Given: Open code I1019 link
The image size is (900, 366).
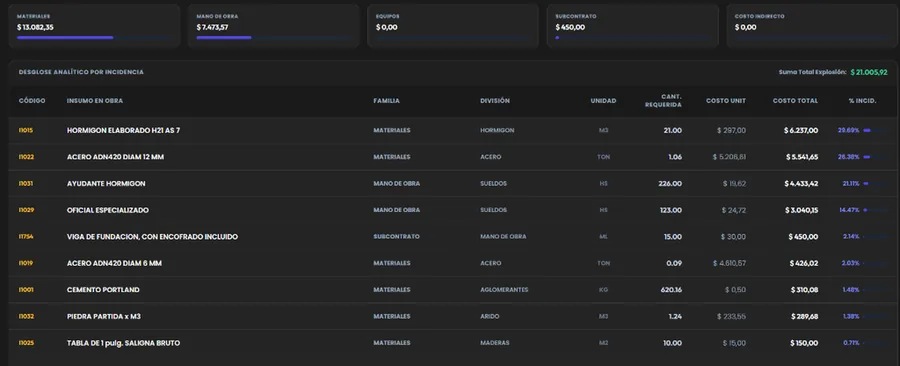Looking at the screenshot, I should point(26,263).
